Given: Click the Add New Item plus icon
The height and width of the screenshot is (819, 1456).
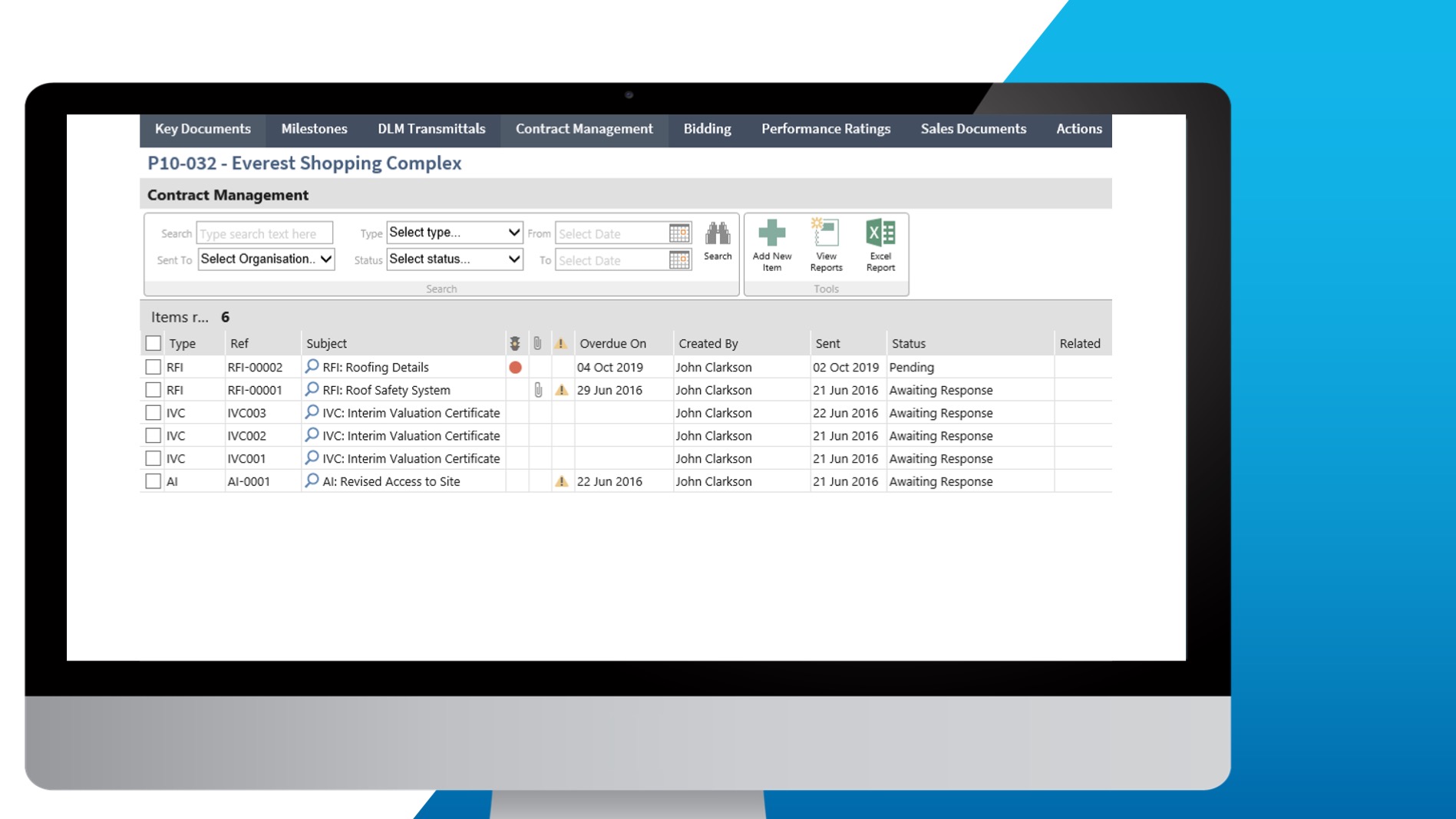Looking at the screenshot, I should (x=771, y=233).
